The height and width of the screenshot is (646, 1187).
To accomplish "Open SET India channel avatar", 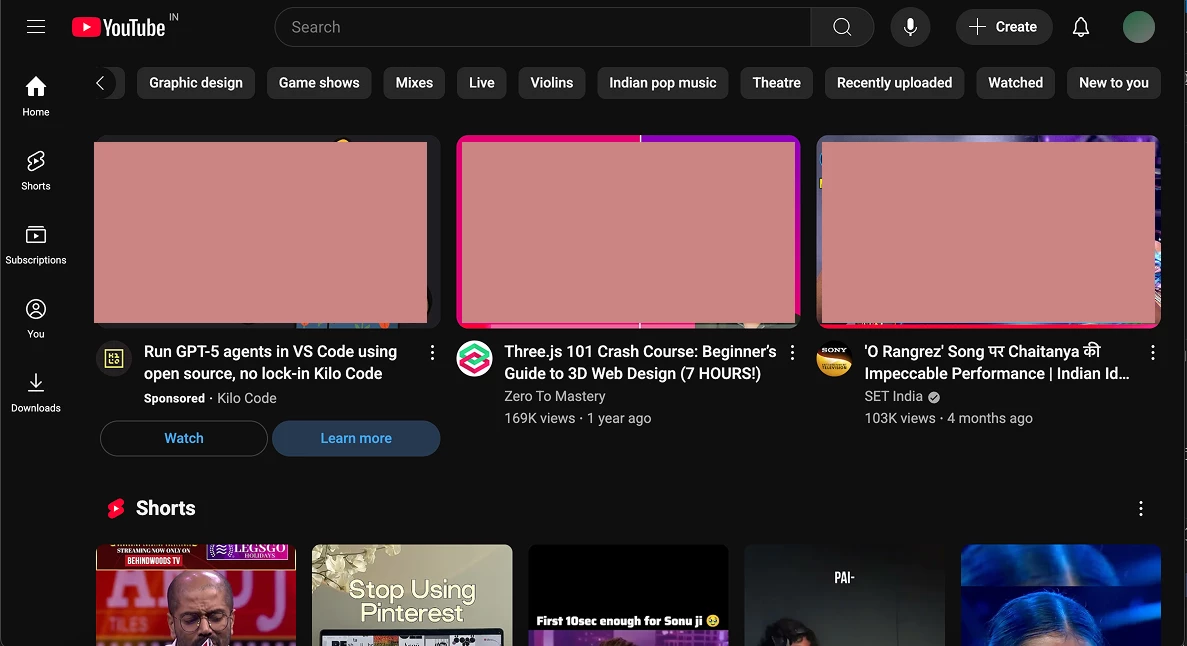I will coord(834,359).
